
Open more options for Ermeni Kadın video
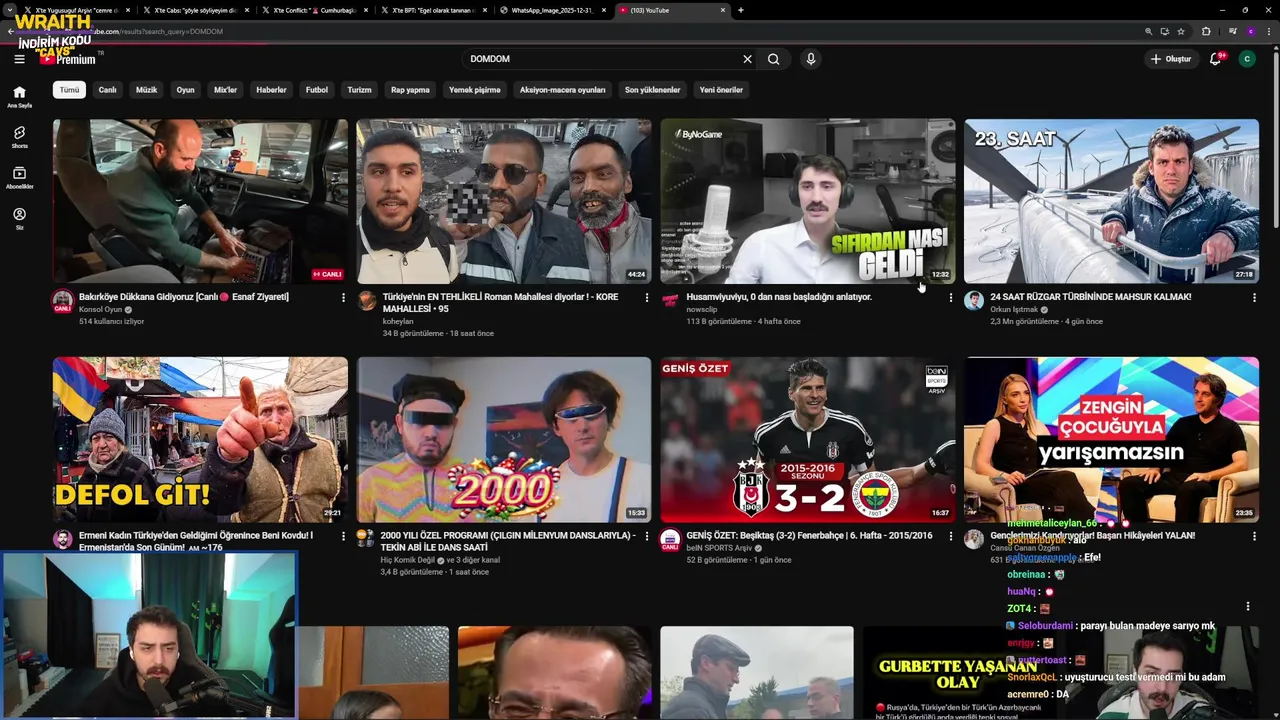343,536
